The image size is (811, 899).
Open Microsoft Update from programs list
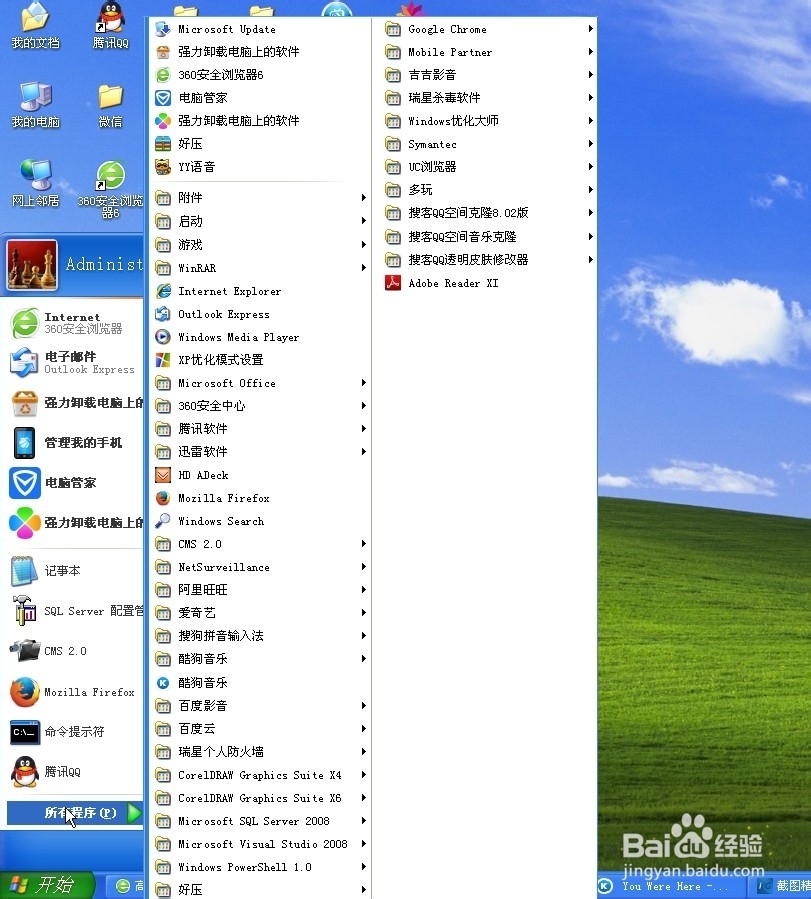260,29
